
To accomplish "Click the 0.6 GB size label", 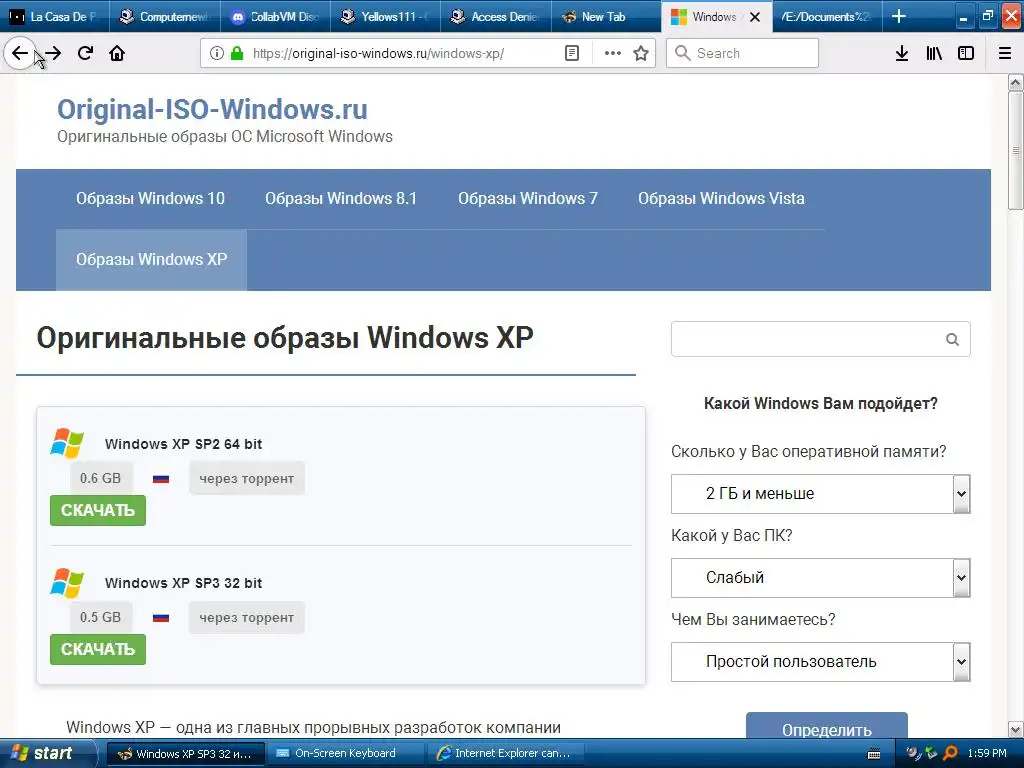I will point(101,478).
